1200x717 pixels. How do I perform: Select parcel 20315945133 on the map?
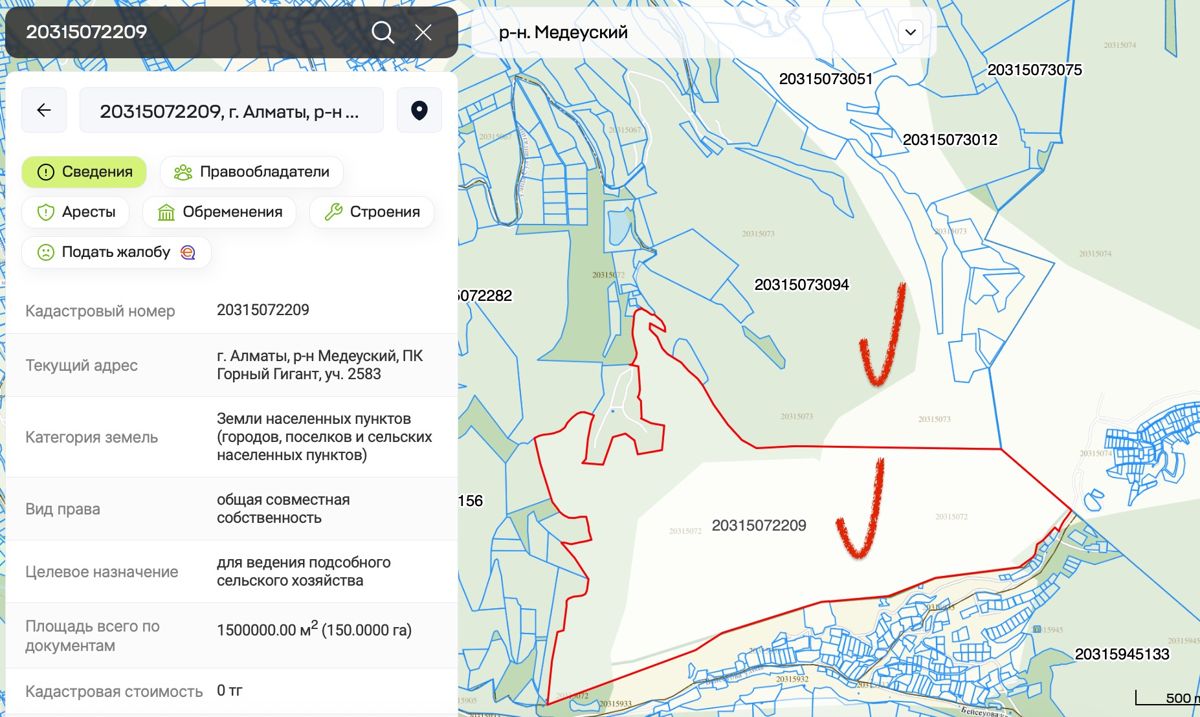click(x=1122, y=654)
